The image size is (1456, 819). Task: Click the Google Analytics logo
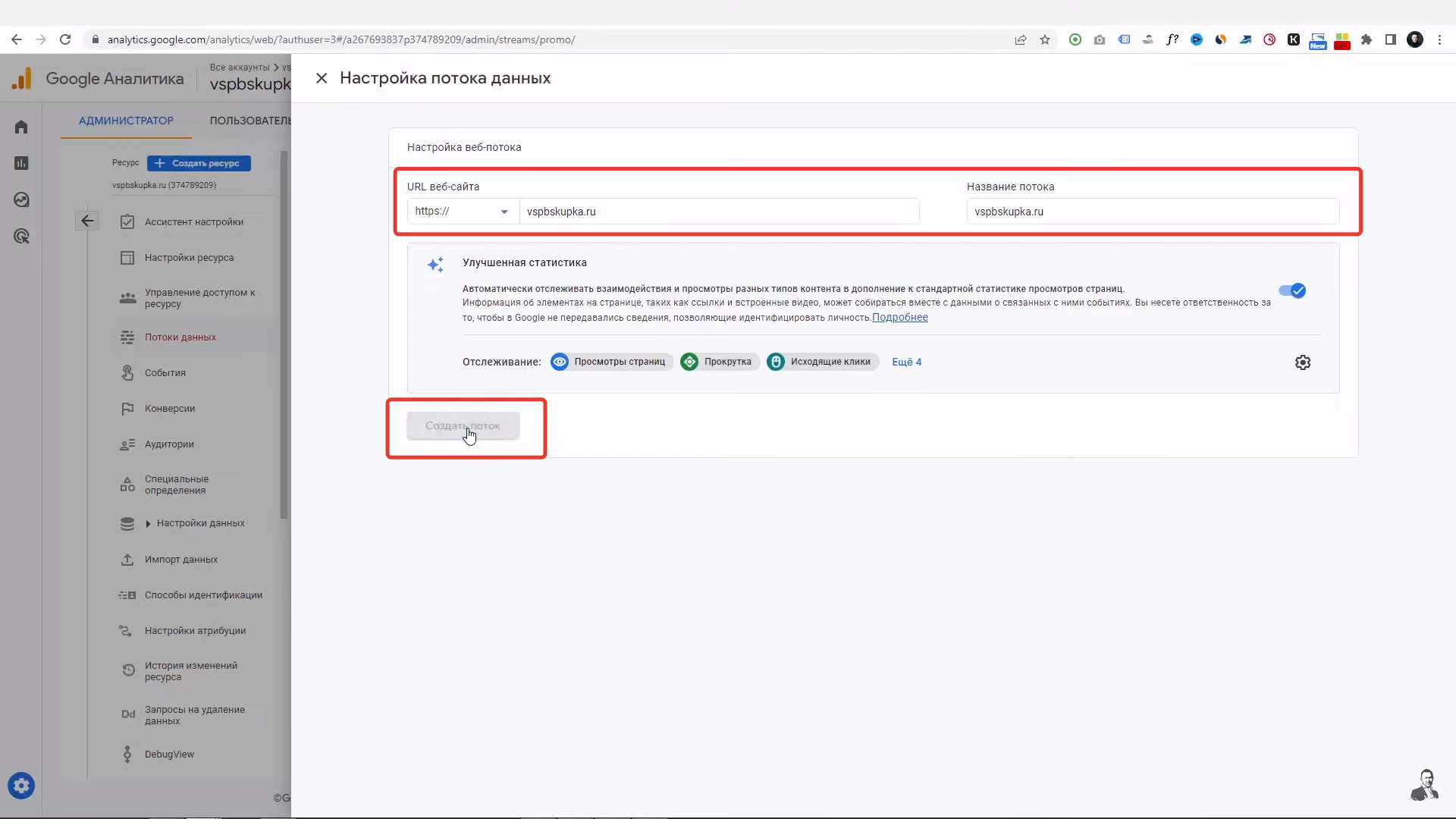(22, 78)
